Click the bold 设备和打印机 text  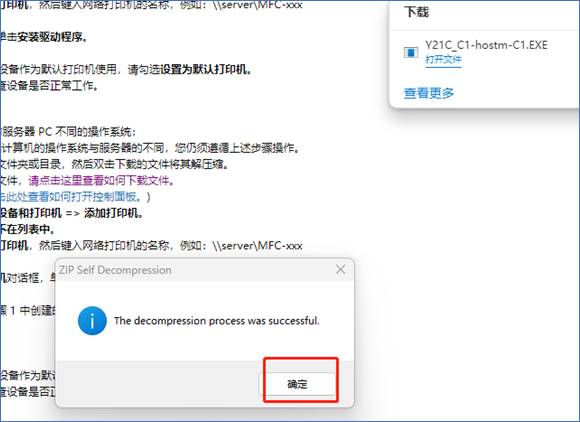point(31,213)
